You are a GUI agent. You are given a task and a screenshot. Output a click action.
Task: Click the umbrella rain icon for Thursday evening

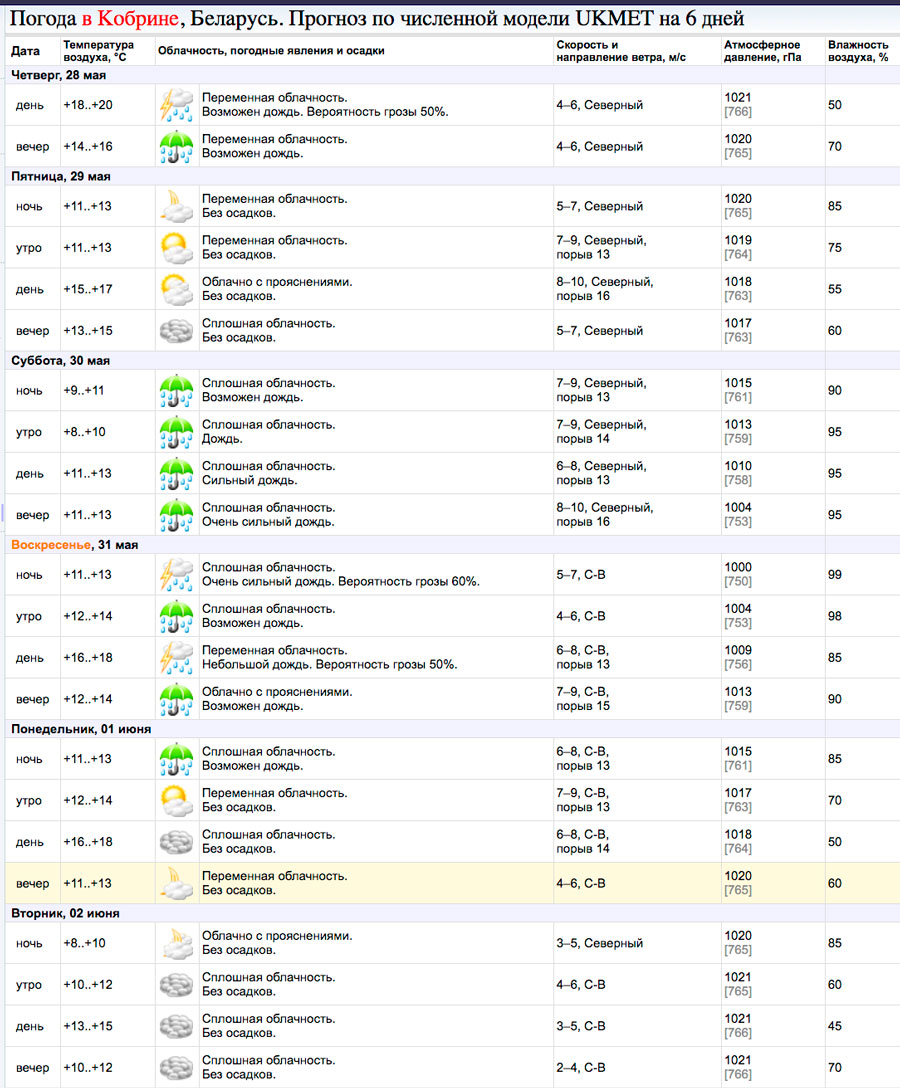[177, 147]
